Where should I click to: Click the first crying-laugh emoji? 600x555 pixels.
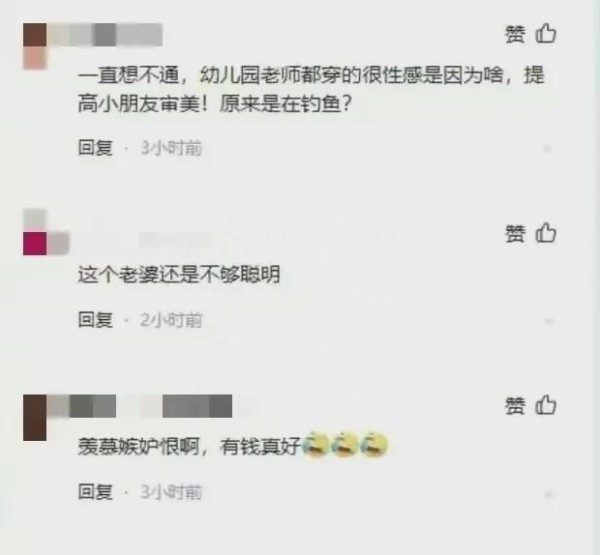[316, 444]
